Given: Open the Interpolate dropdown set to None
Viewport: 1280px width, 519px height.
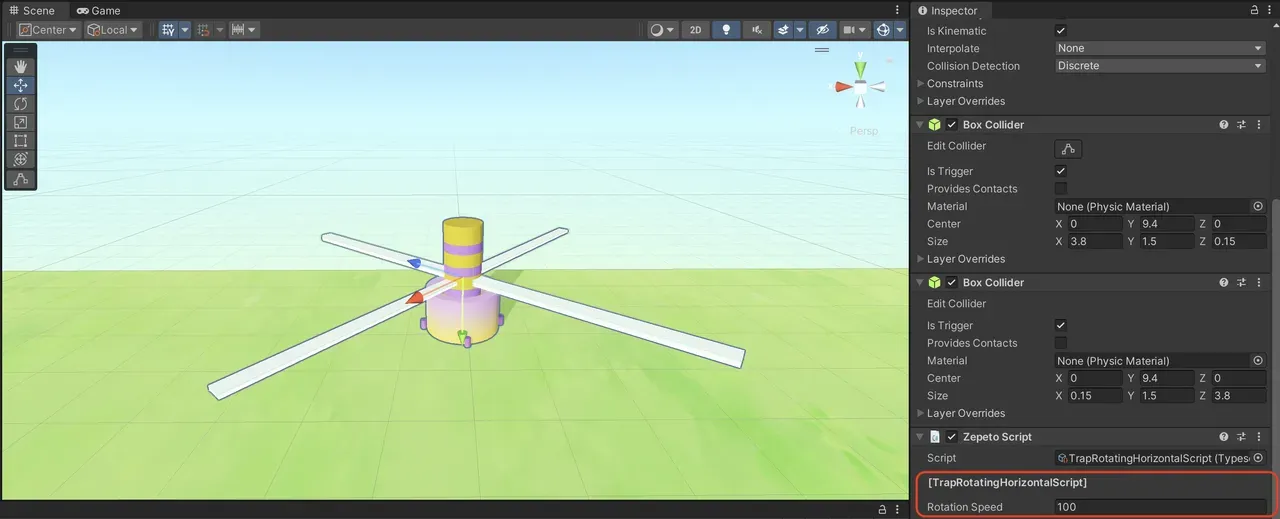Looking at the screenshot, I should pyautogui.click(x=1160, y=48).
